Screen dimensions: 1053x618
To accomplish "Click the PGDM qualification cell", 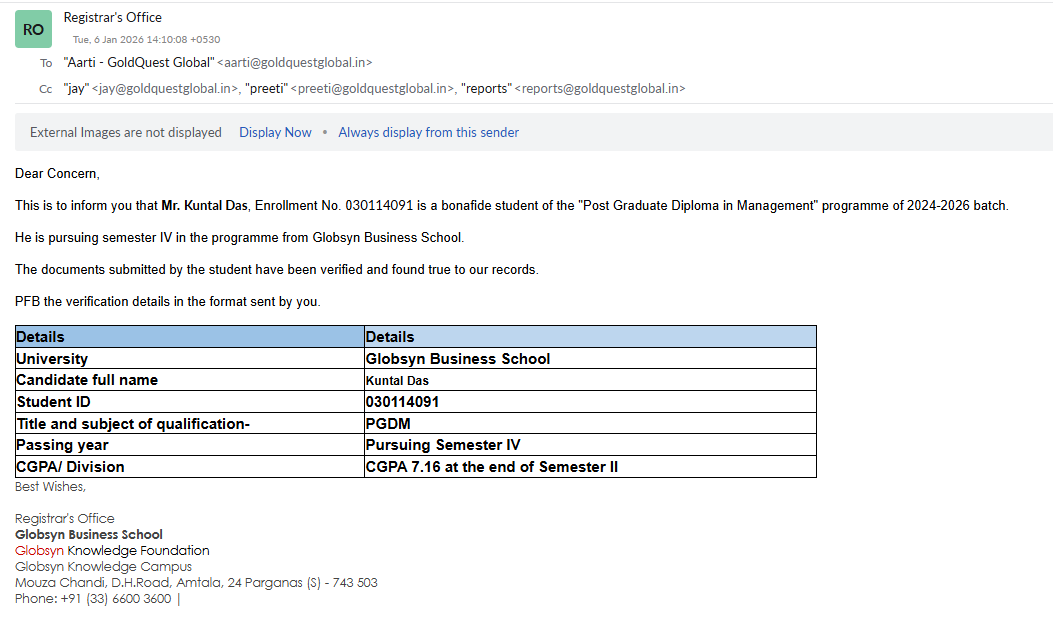I will 388,424.
